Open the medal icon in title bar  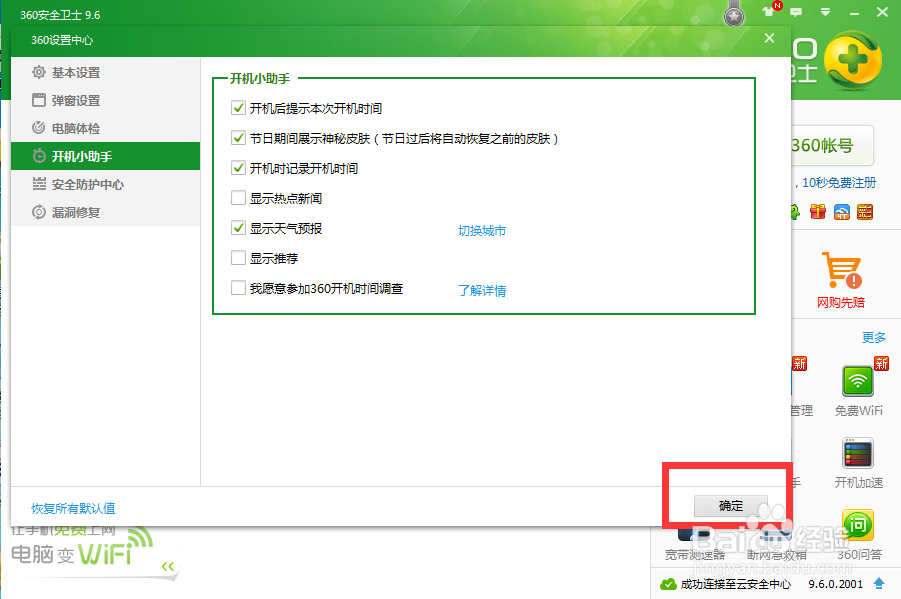pyautogui.click(x=734, y=16)
